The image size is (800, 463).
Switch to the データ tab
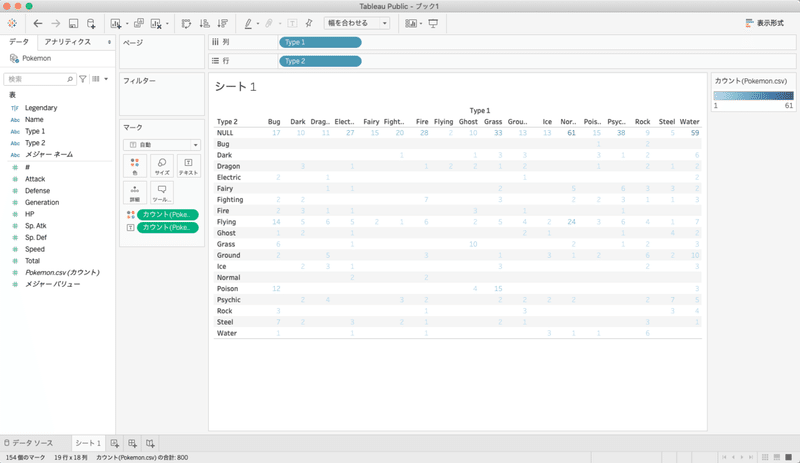pos(19,42)
